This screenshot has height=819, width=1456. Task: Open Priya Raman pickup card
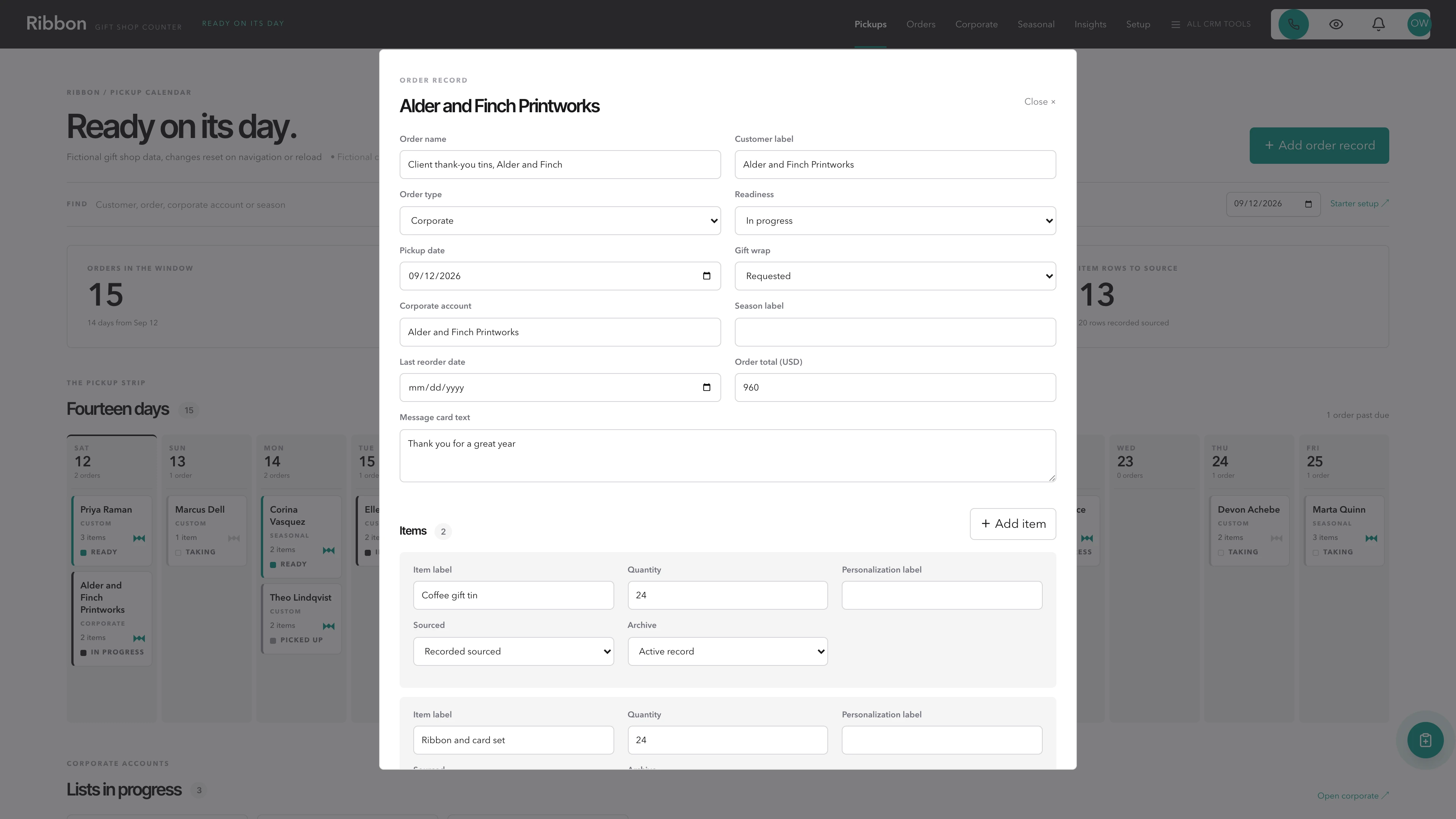[112, 530]
